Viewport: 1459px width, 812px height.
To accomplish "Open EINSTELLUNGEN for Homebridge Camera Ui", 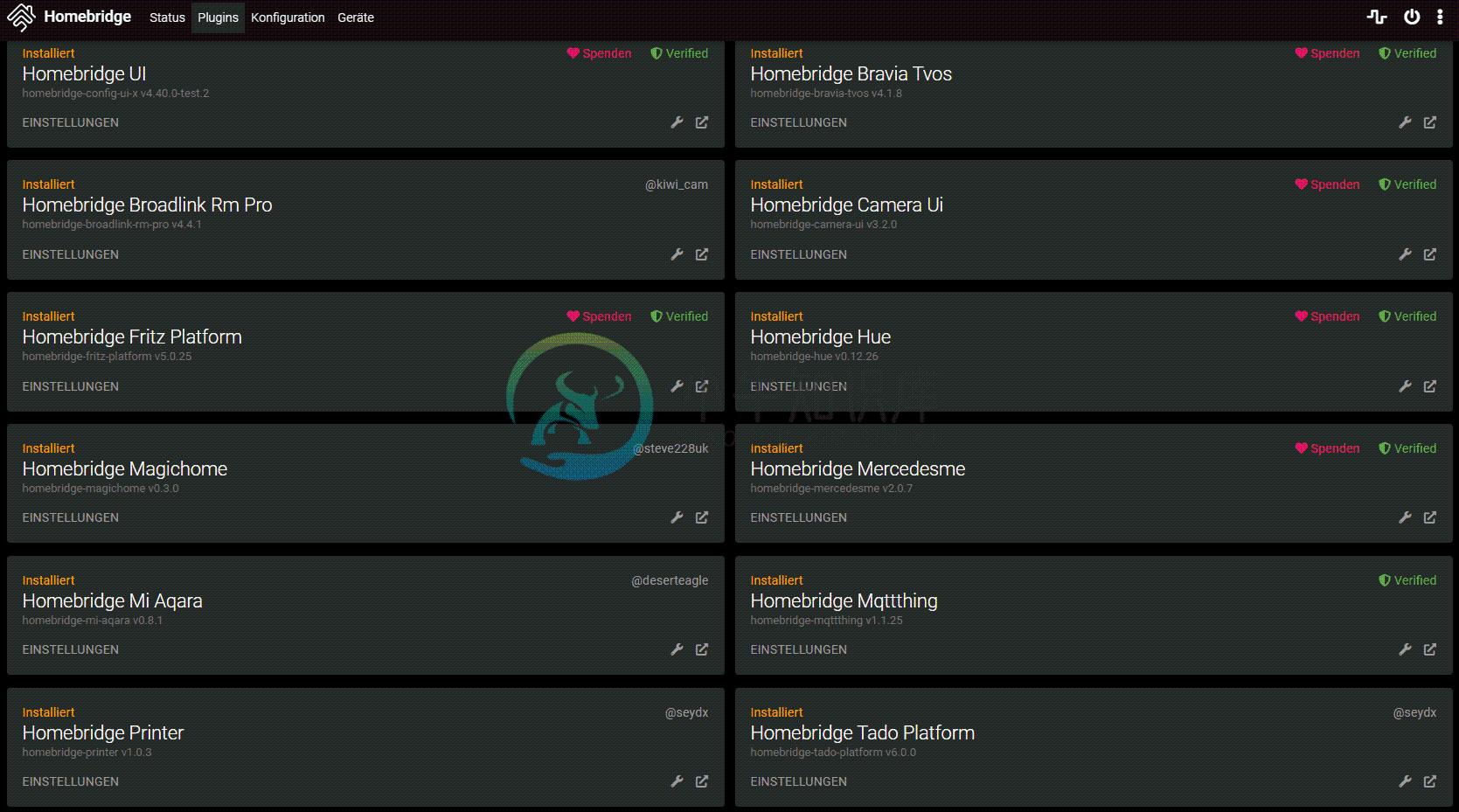I will click(799, 254).
